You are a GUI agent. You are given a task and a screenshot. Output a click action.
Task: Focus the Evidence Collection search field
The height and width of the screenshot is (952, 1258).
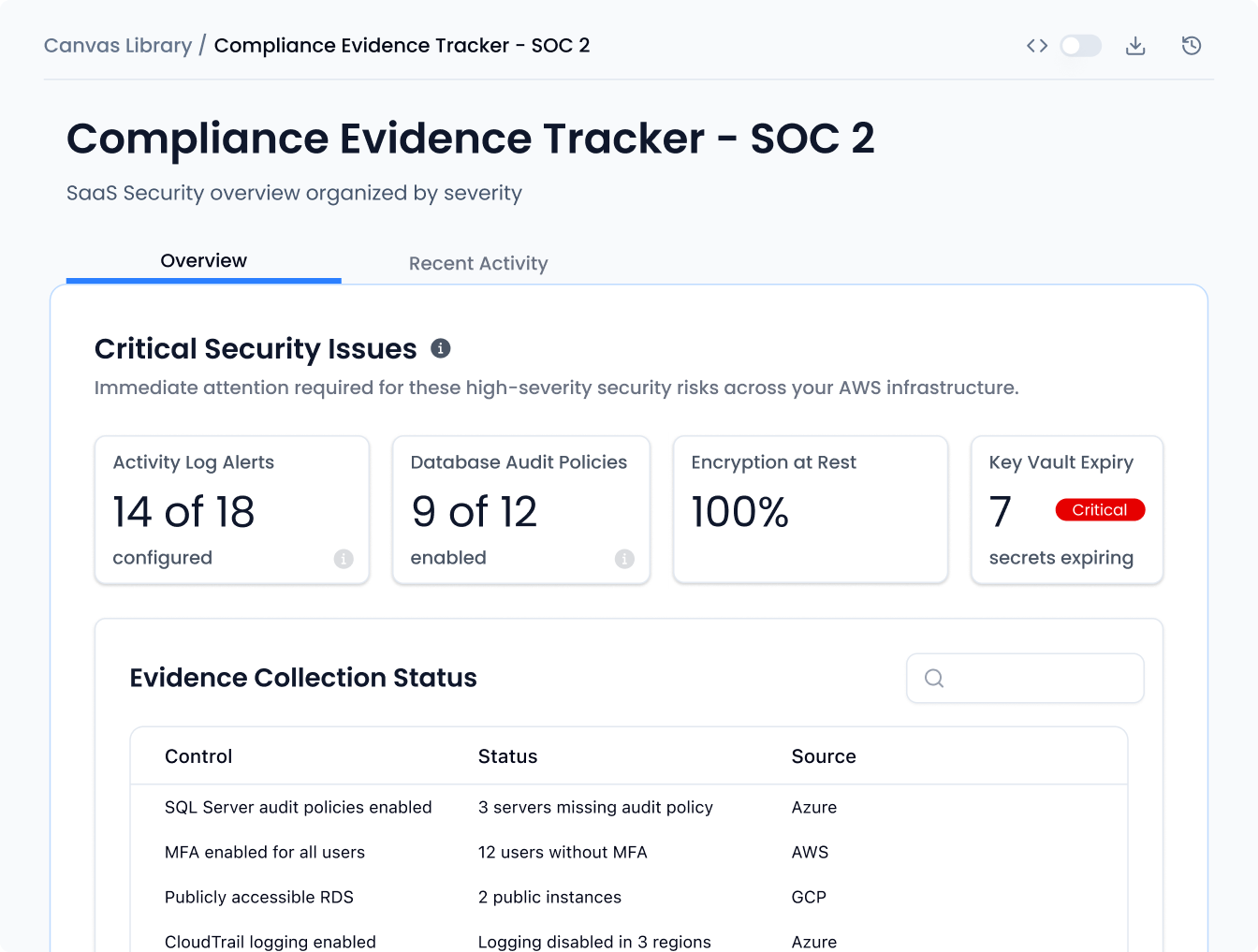(1039, 679)
